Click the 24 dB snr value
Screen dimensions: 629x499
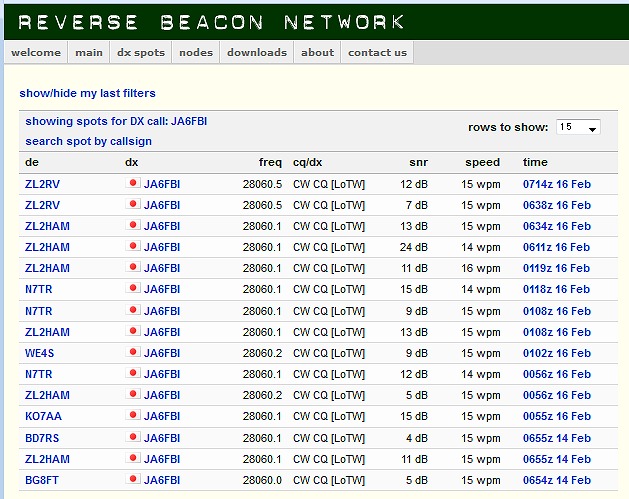tap(414, 247)
